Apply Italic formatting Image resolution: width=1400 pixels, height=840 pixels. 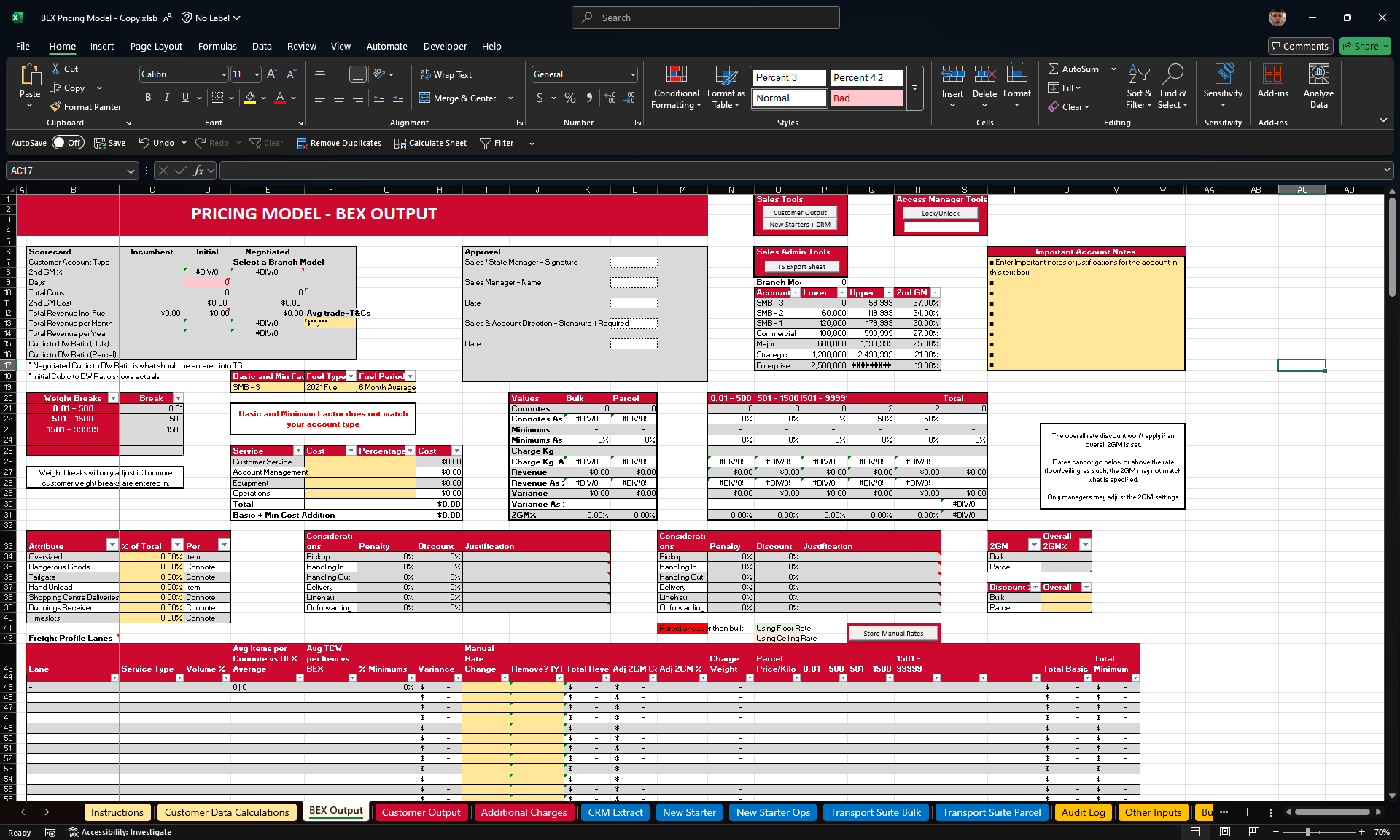[167, 98]
